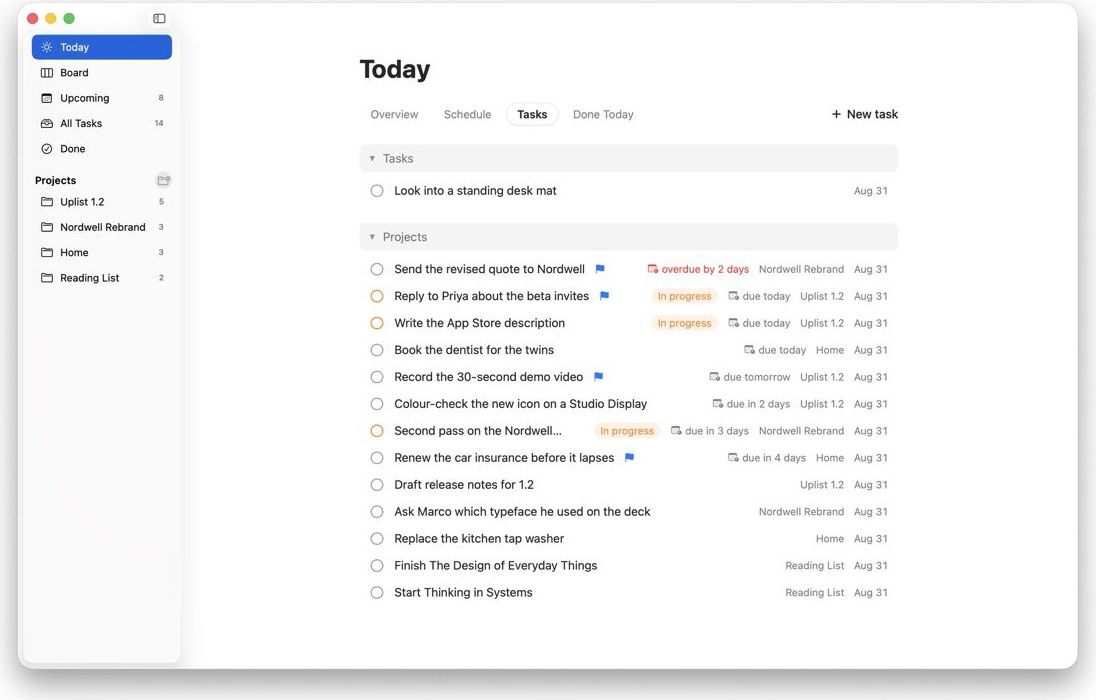1096x700 pixels.
Task: Collapse the Tasks section triangle
Action: 372,159
